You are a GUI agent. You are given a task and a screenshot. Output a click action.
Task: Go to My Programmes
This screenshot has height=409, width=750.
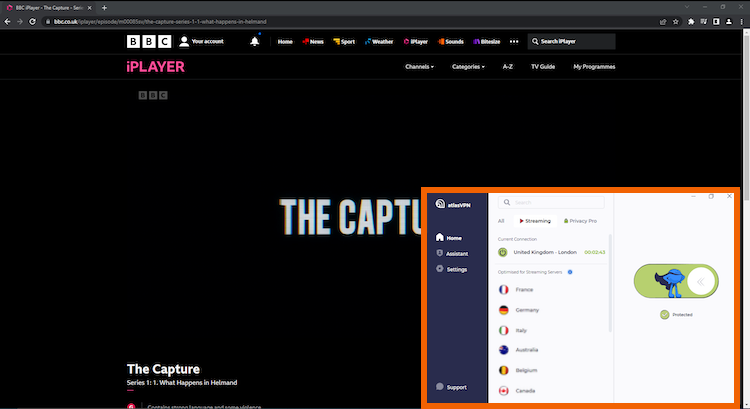click(x=594, y=67)
